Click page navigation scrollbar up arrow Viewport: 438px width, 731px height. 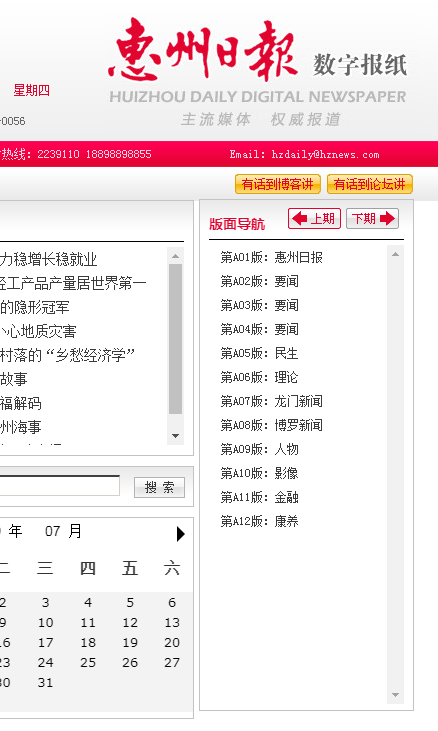396,254
